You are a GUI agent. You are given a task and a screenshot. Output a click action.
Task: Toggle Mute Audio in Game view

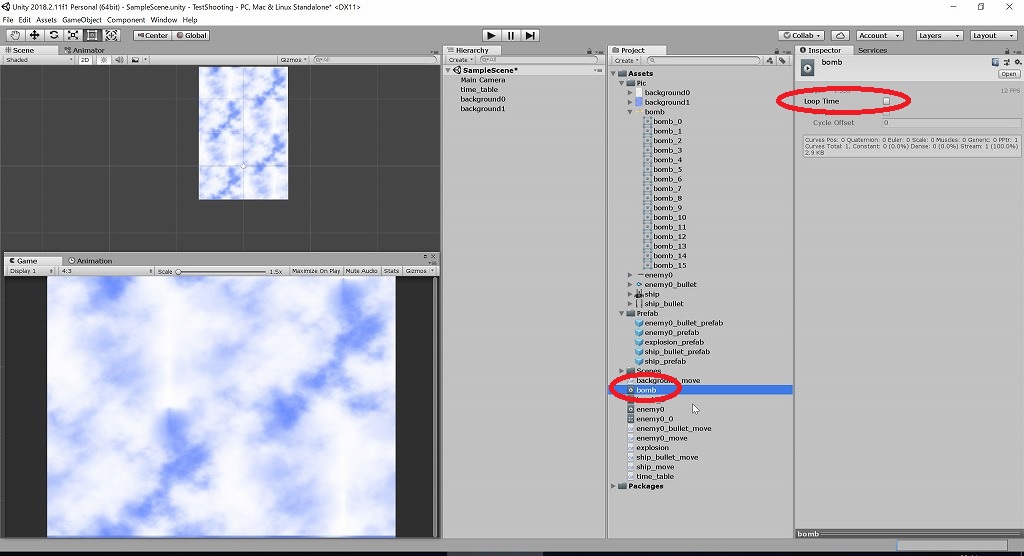coord(361,270)
